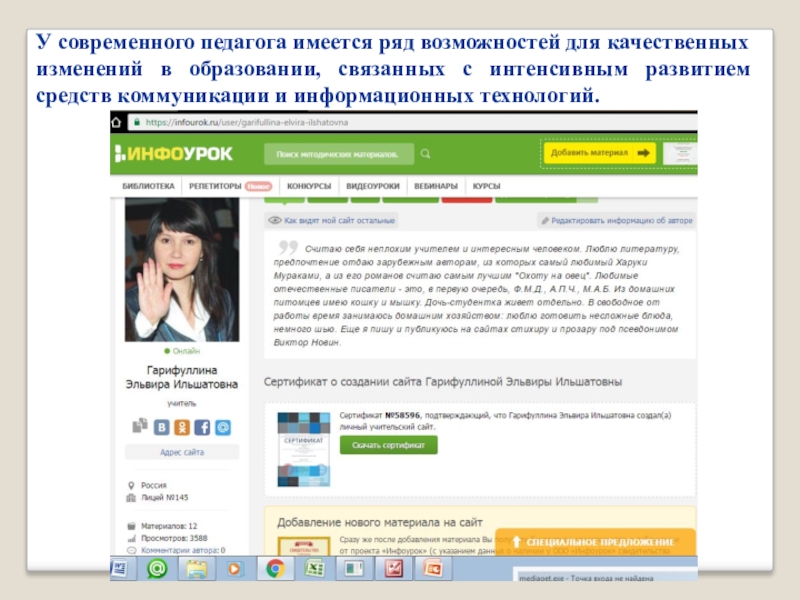Click the Добавить материал button
This screenshot has width=800, height=600.
tap(600, 153)
